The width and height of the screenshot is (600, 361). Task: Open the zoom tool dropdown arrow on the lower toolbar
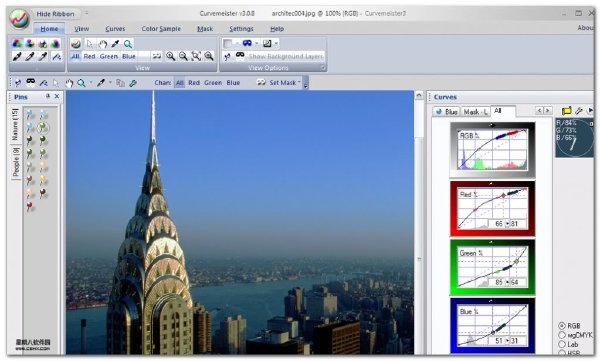tap(91, 82)
